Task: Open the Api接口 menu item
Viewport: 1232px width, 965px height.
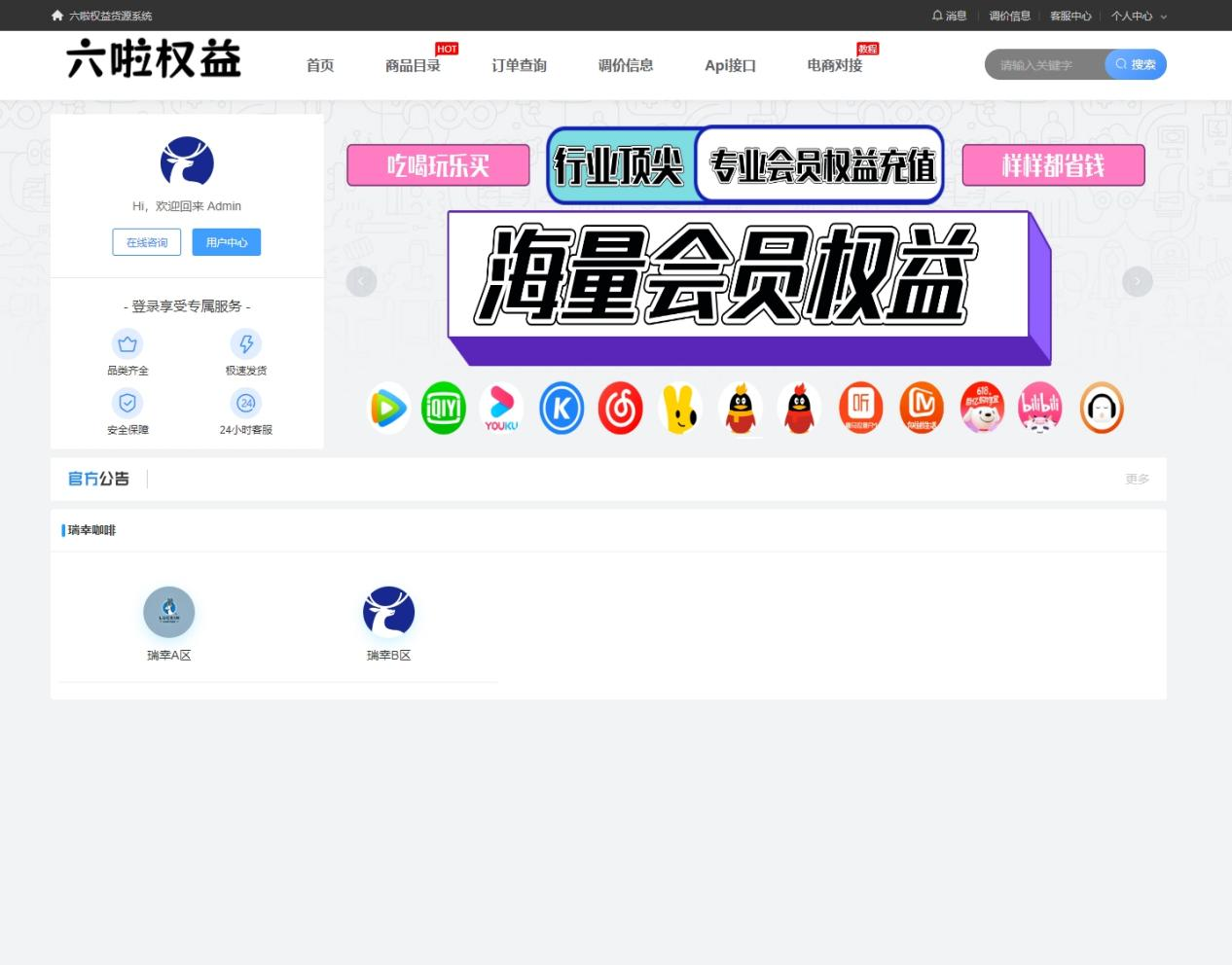Action: [730, 65]
